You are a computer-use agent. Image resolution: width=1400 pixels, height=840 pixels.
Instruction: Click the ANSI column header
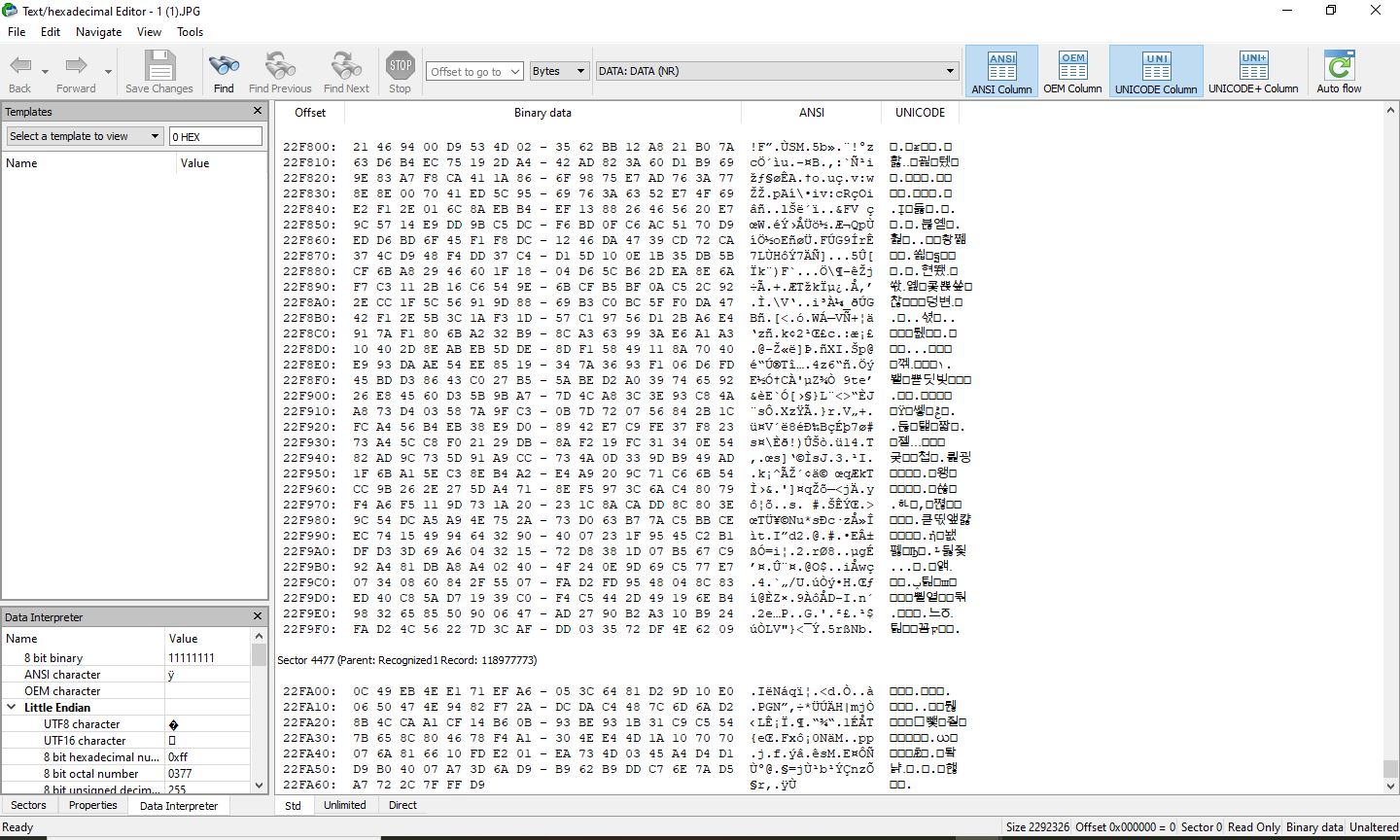(812, 113)
